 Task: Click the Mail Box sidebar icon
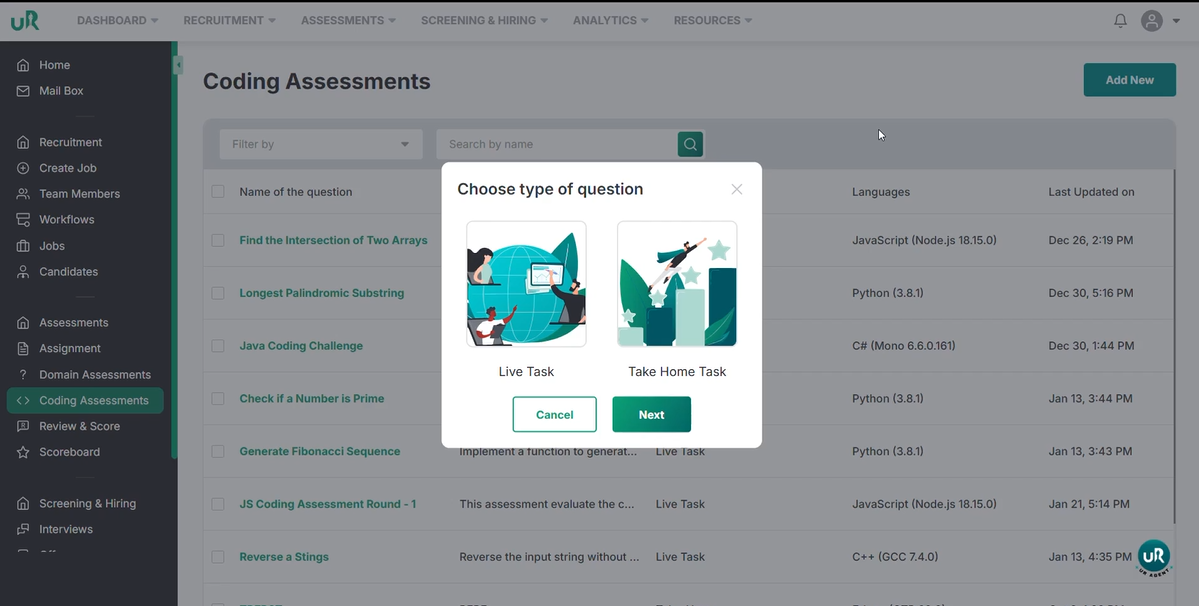pyautogui.click(x=23, y=91)
